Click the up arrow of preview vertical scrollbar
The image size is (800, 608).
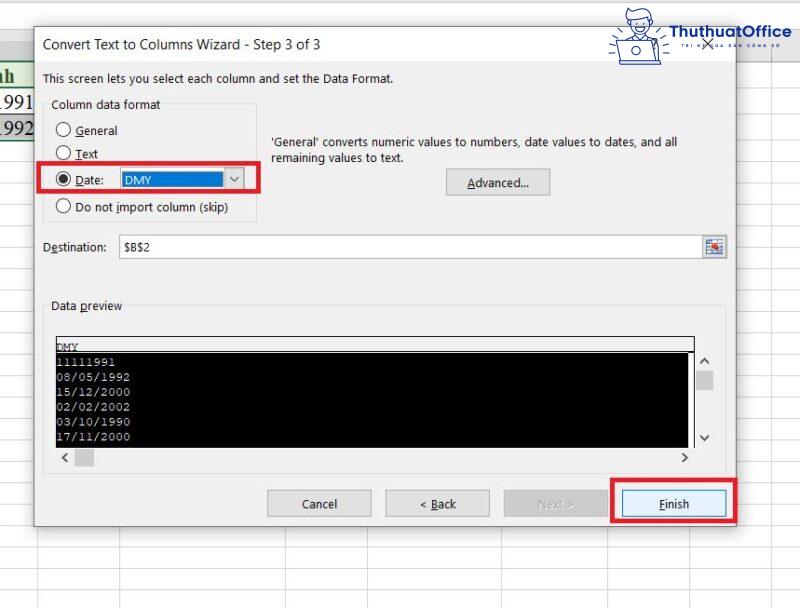[x=703, y=362]
